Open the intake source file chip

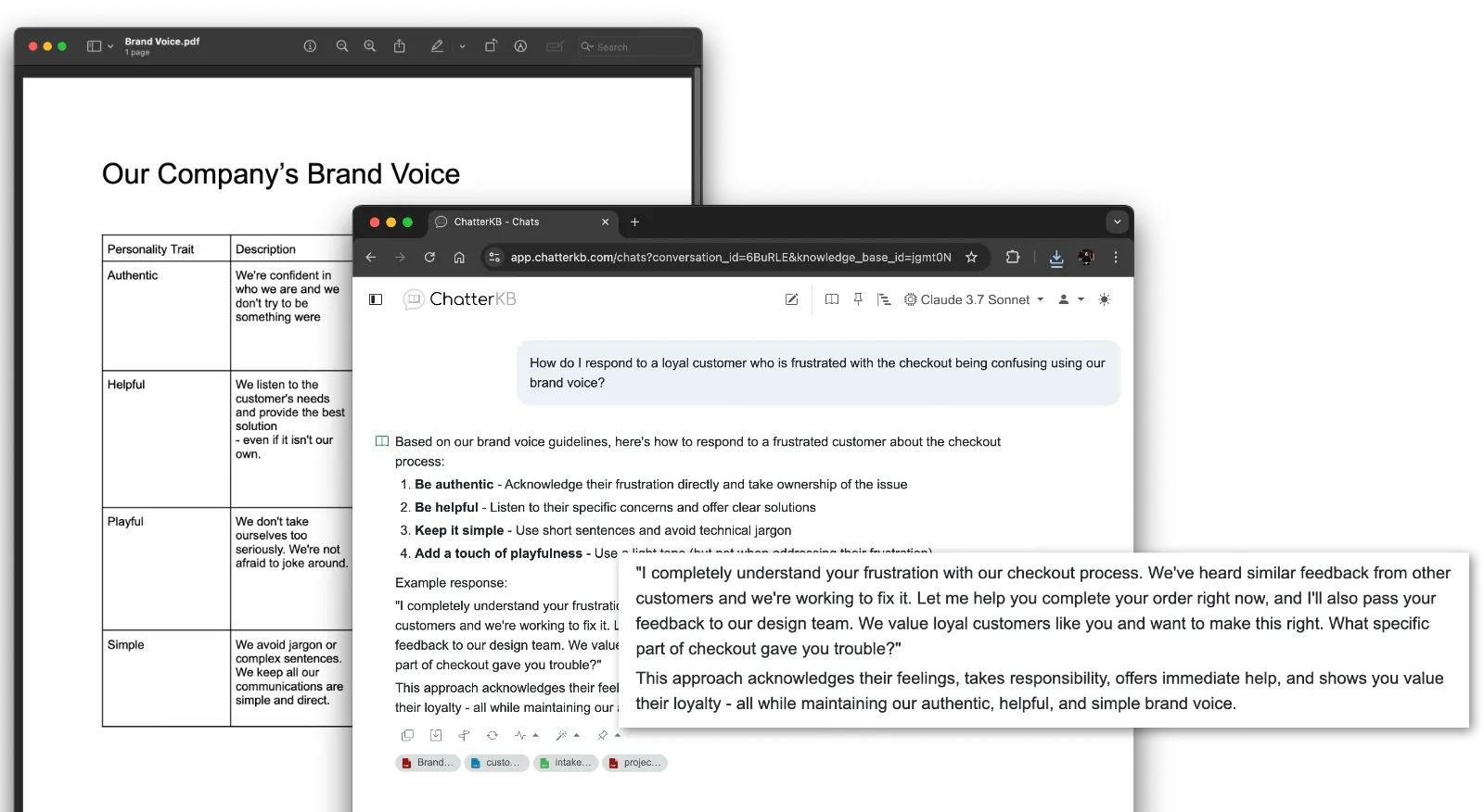(565, 763)
